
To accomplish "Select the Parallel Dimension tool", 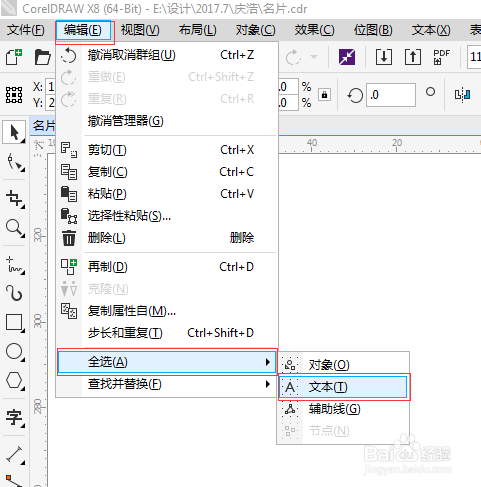I will point(15,455).
